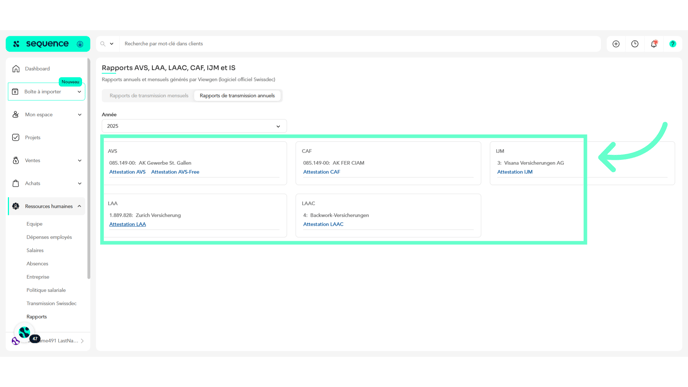Click AK FER CIAM text
The image size is (688, 387).
348,163
